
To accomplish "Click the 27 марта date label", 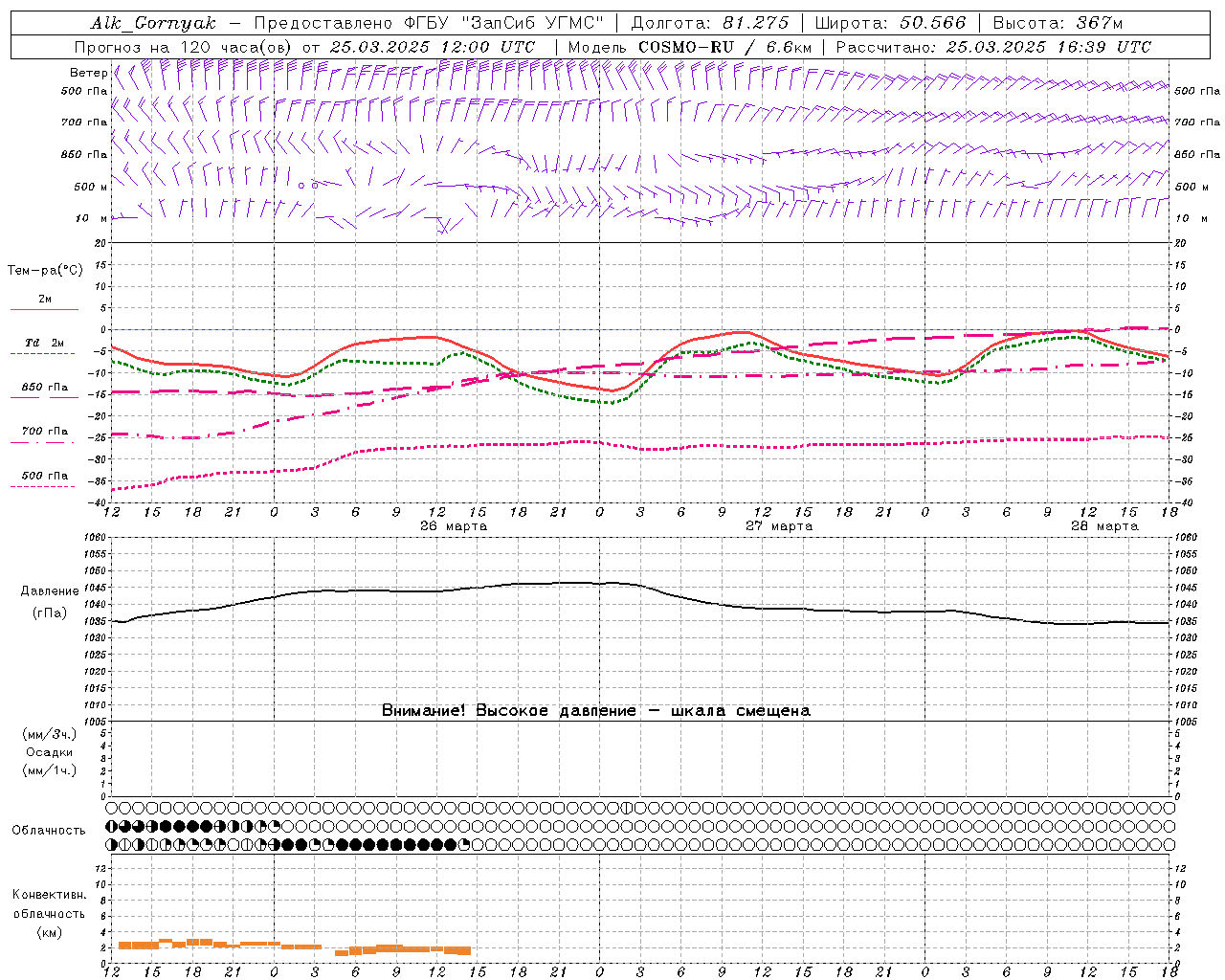I will pyautogui.click(x=779, y=526).
